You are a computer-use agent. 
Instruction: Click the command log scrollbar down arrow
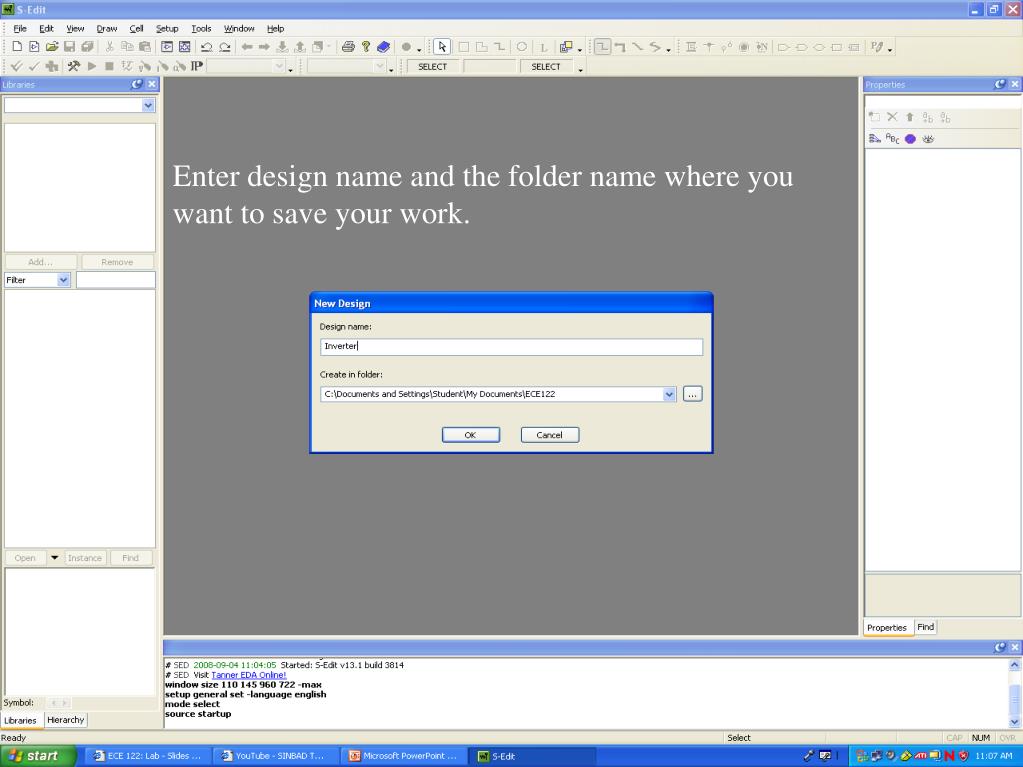[x=1015, y=721]
